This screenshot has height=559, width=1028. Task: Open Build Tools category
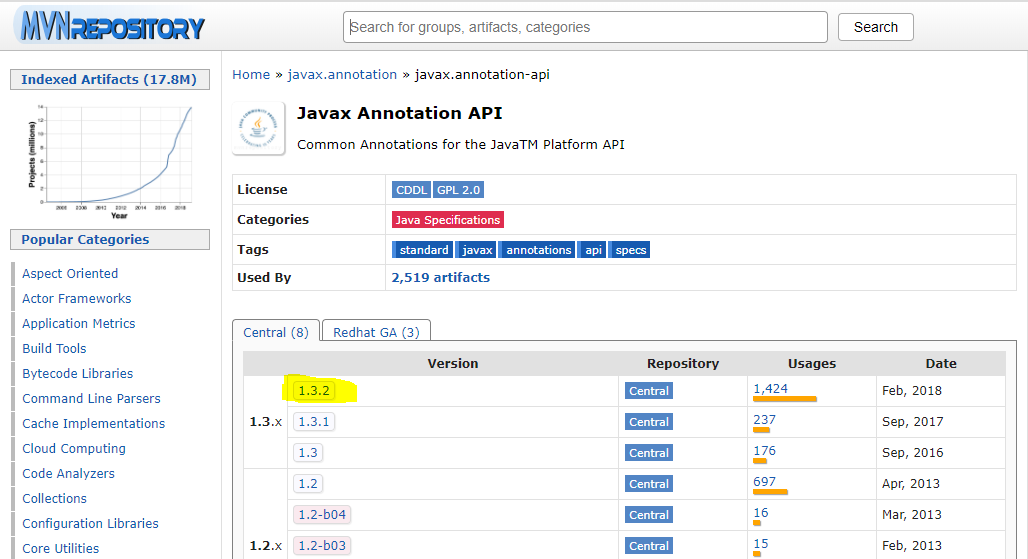coord(54,348)
